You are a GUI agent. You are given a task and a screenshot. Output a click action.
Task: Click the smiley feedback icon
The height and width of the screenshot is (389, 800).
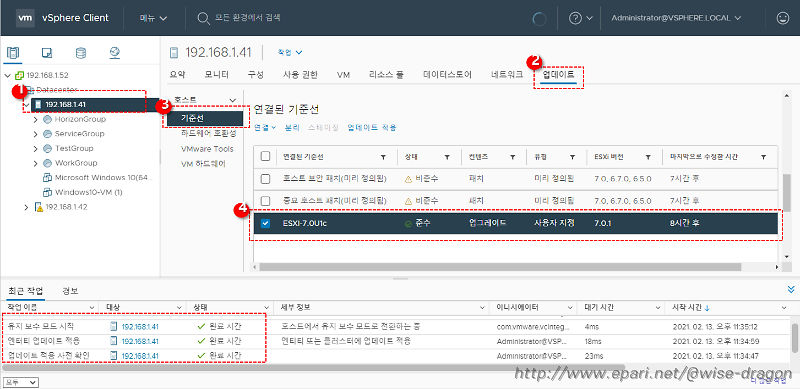[782, 18]
